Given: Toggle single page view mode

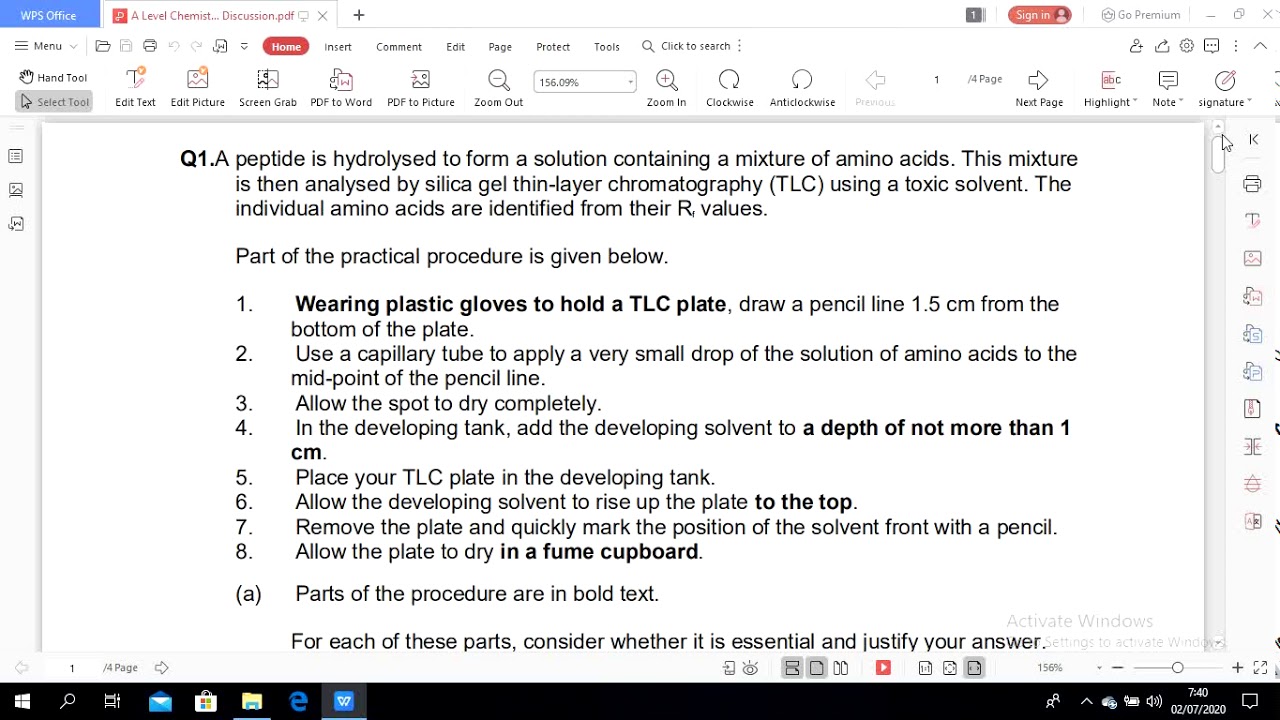Looking at the screenshot, I should (x=817, y=668).
